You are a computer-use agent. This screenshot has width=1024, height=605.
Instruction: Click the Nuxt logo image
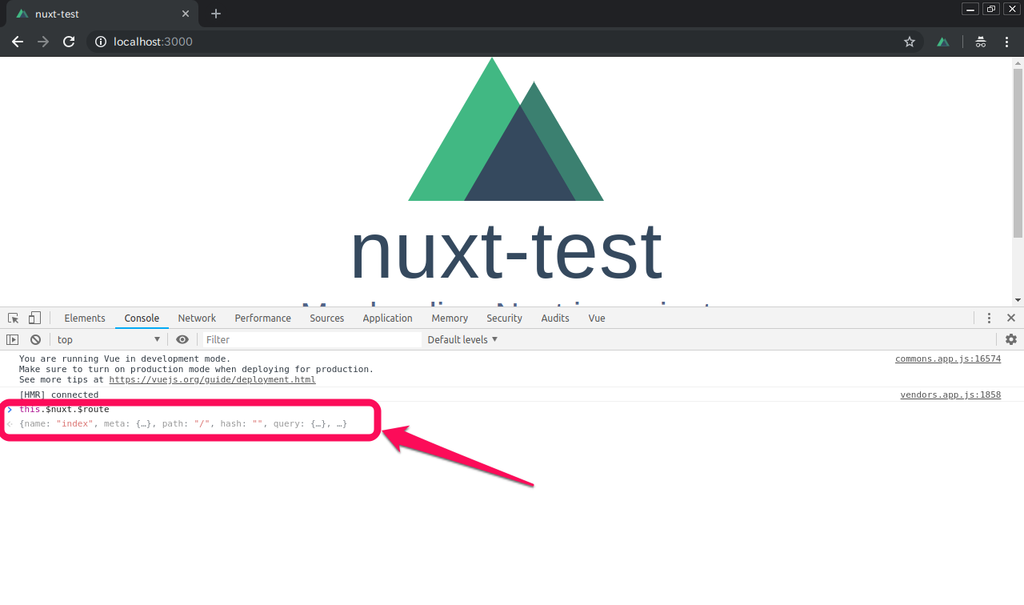pyautogui.click(x=505, y=129)
